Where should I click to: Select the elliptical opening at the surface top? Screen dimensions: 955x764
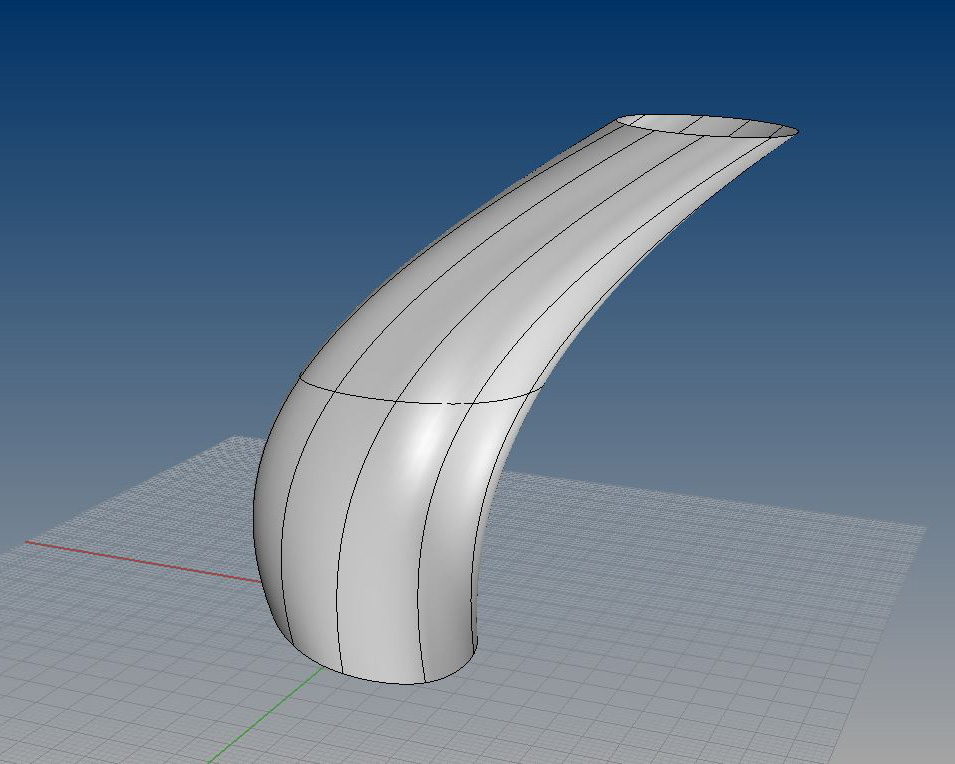click(705, 125)
